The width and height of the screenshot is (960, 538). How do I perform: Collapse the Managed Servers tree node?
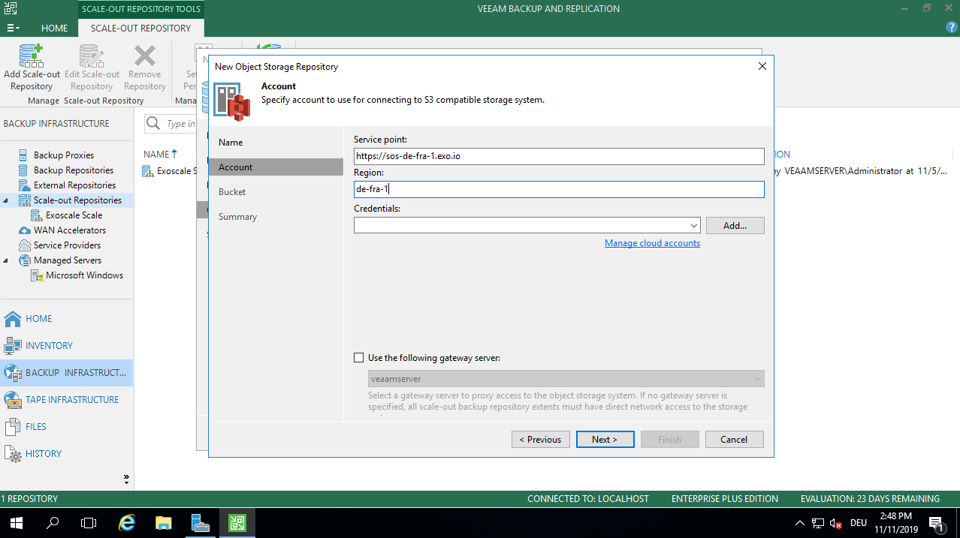pyautogui.click(x=7, y=261)
